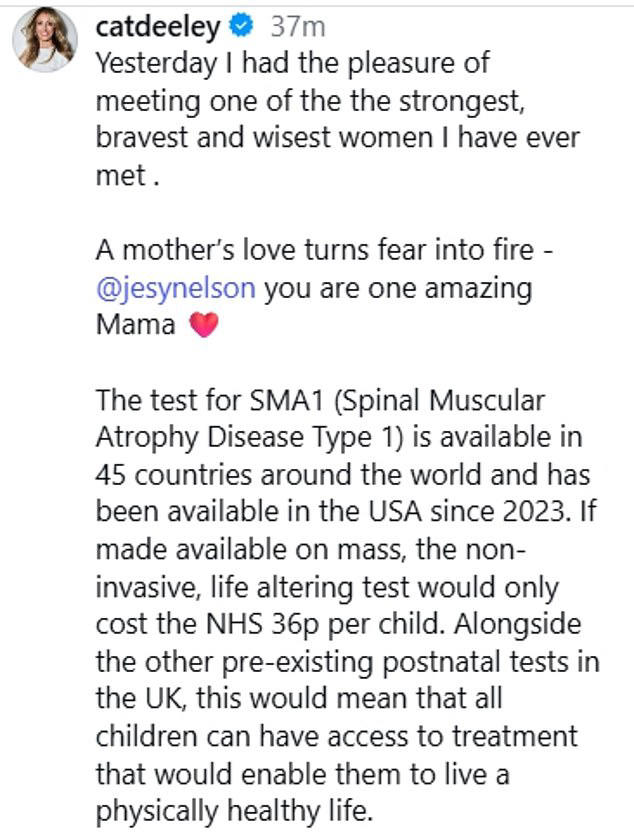Image resolution: width=634 pixels, height=838 pixels.
Task: Click the catdeeley profile picture
Action: coord(44,39)
